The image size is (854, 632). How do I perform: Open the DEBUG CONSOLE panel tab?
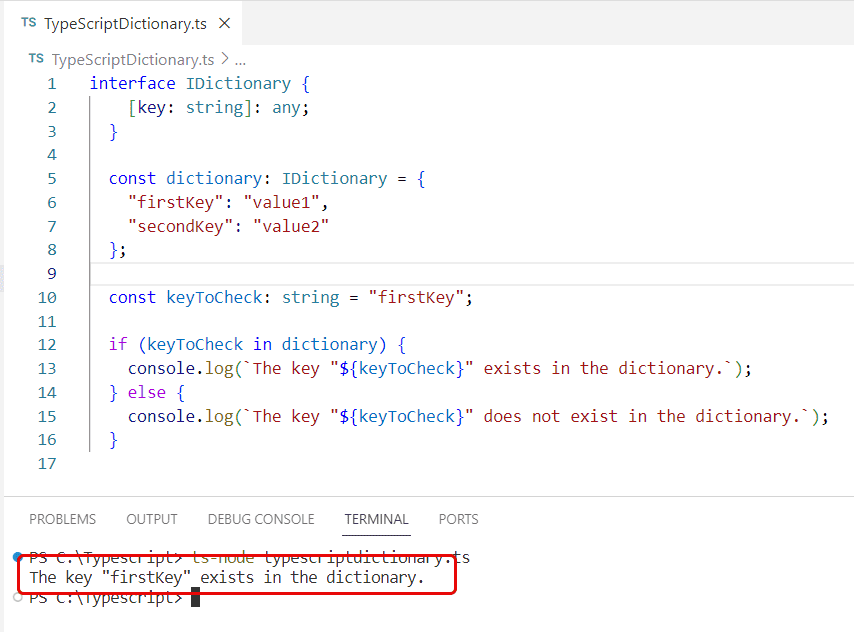coord(261,519)
